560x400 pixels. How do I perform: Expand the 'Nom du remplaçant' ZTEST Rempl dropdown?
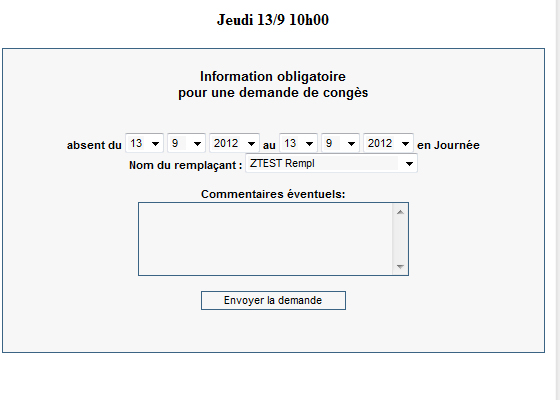[x=331, y=163]
